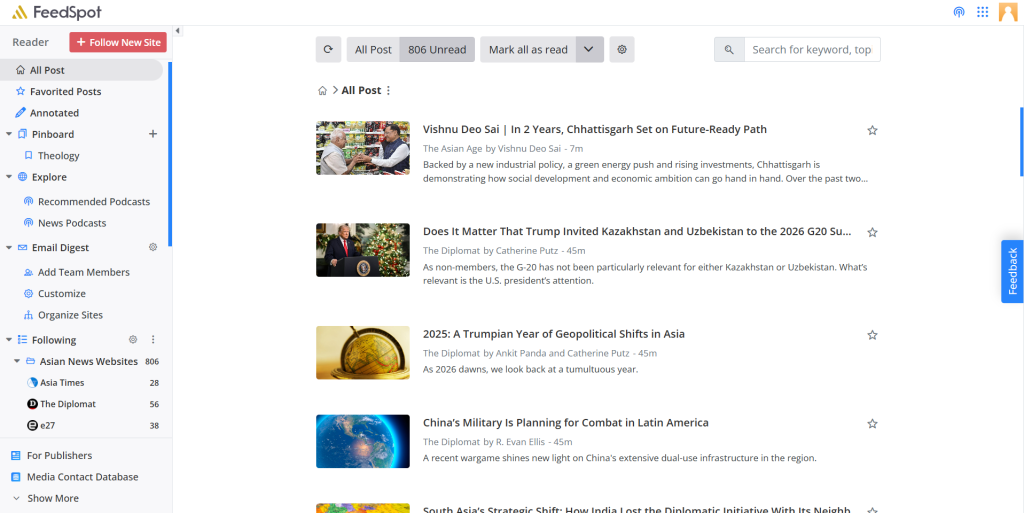Screen dimensions: 1024x513
Task: Click the refresh feed icon
Action: (x=328, y=50)
